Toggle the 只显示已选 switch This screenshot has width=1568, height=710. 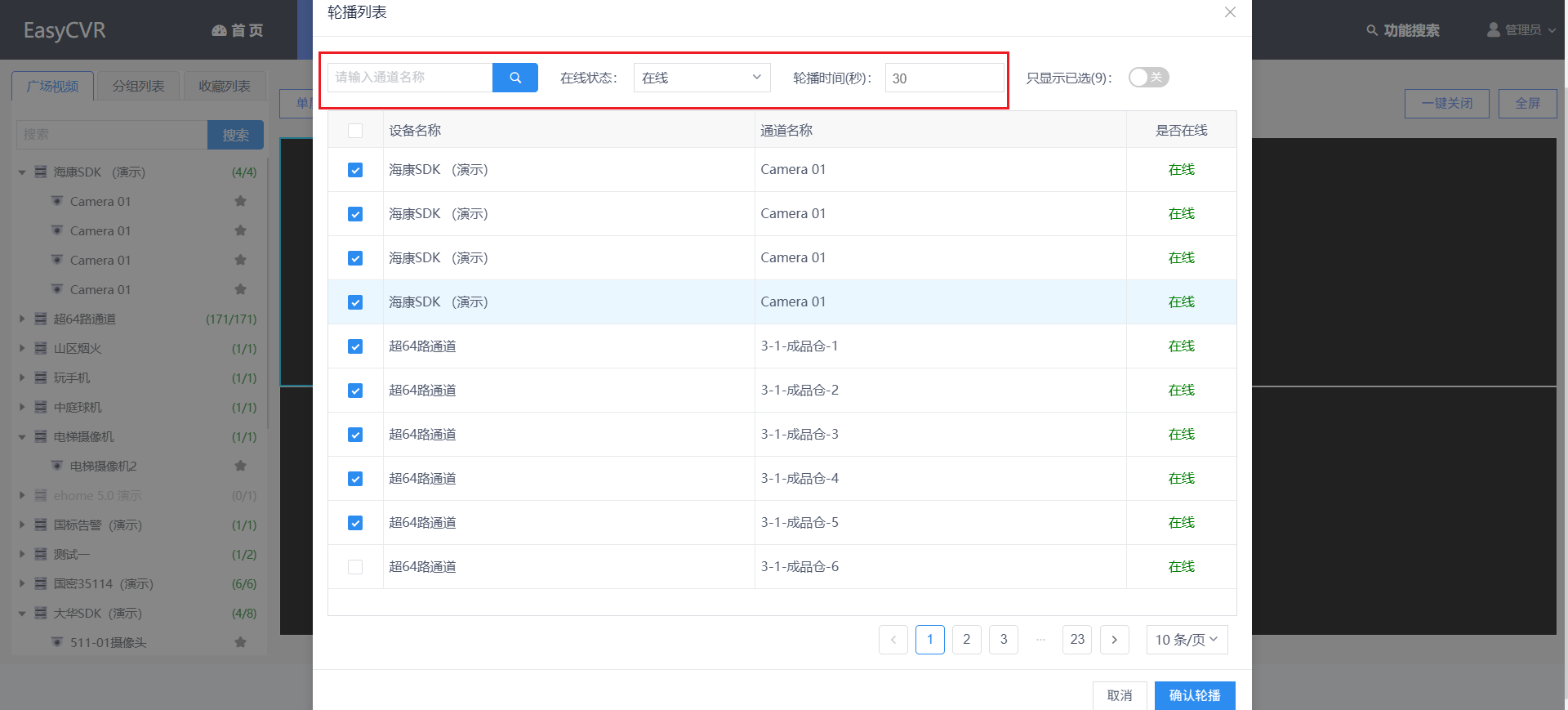point(1148,78)
